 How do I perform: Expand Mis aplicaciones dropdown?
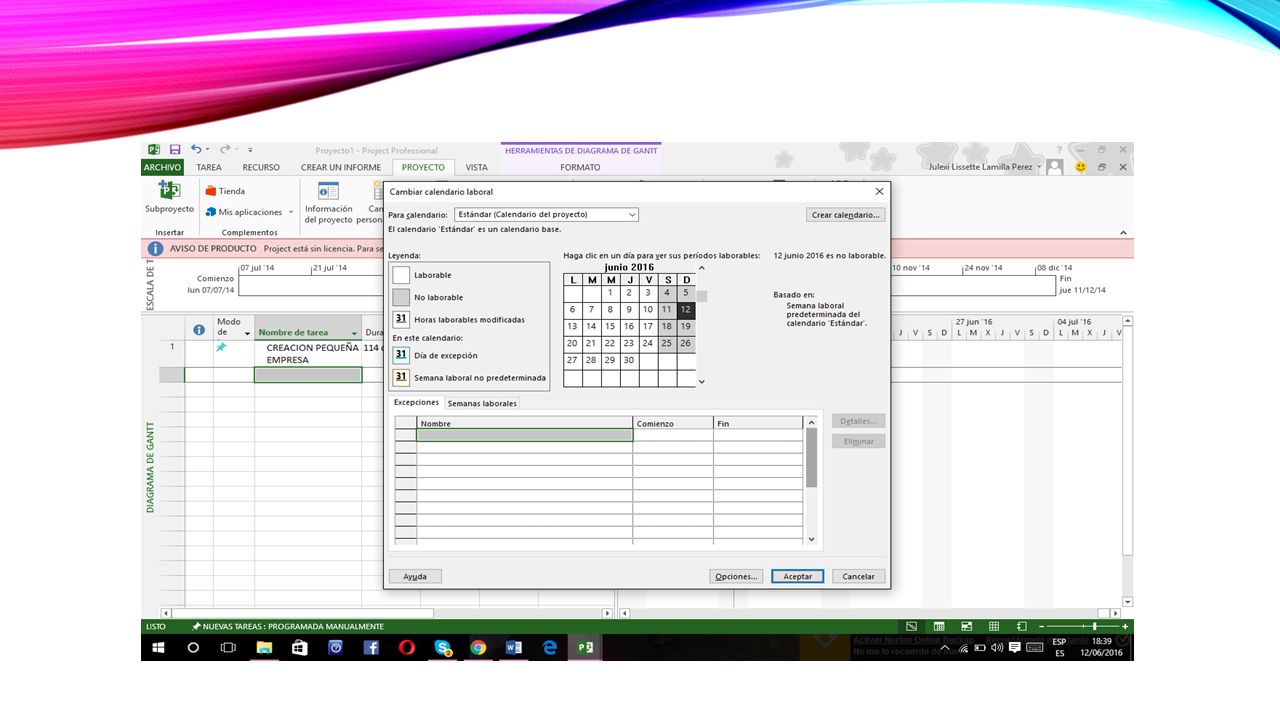291,212
